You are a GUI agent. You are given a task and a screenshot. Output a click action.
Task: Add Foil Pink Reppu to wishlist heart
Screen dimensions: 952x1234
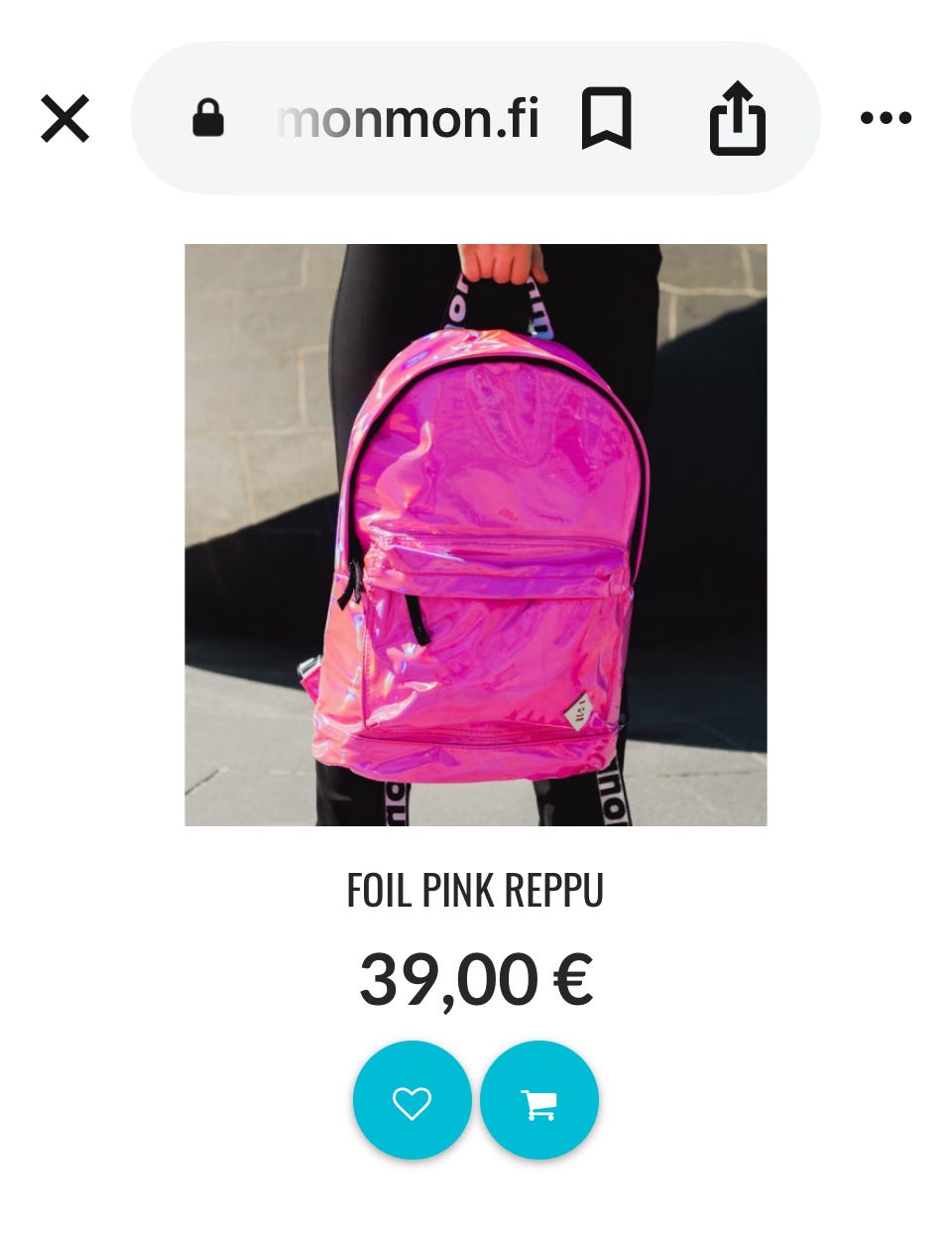(x=413, y=1100)
